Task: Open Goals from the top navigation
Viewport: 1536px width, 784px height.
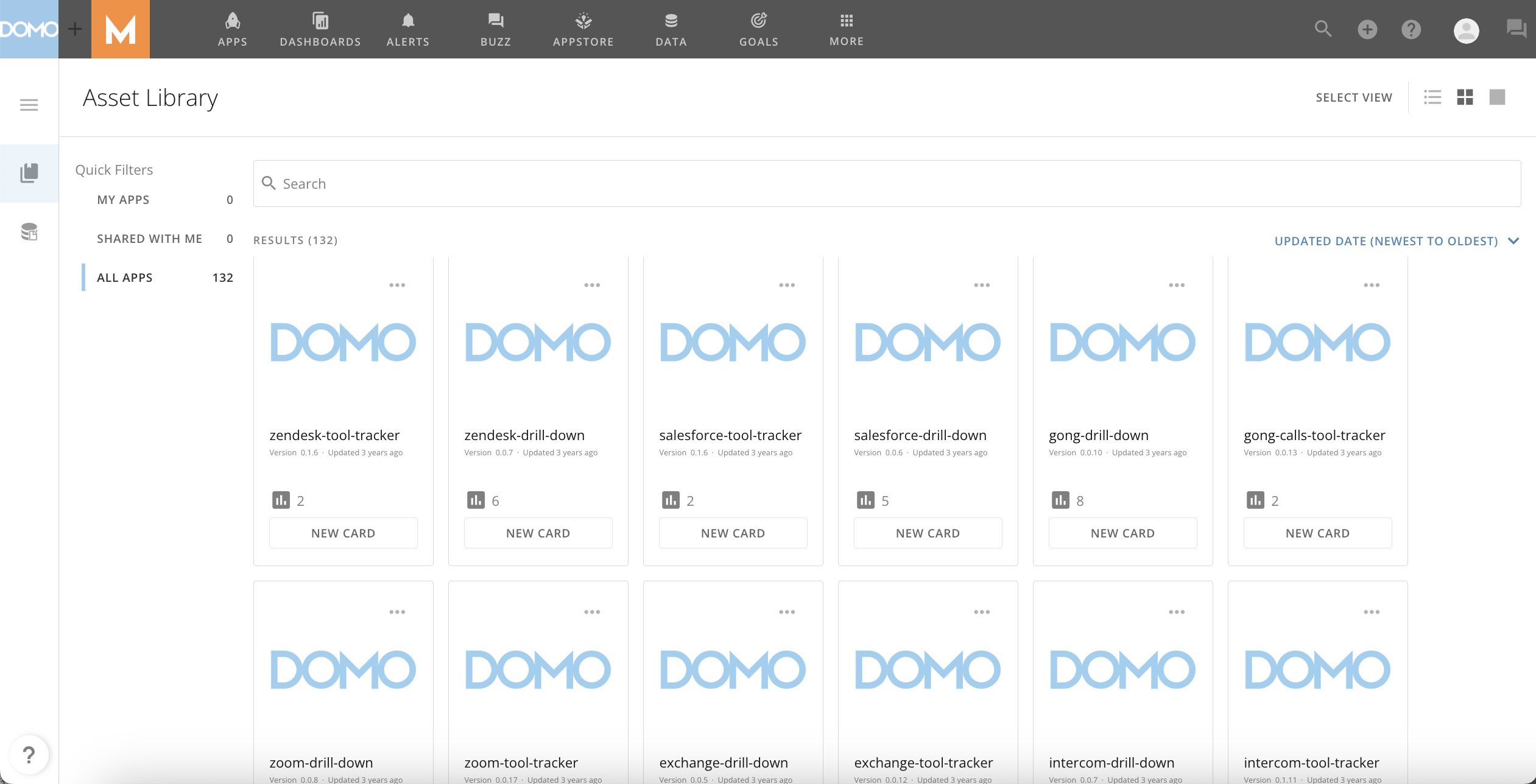Action: [x=757, y=29]
